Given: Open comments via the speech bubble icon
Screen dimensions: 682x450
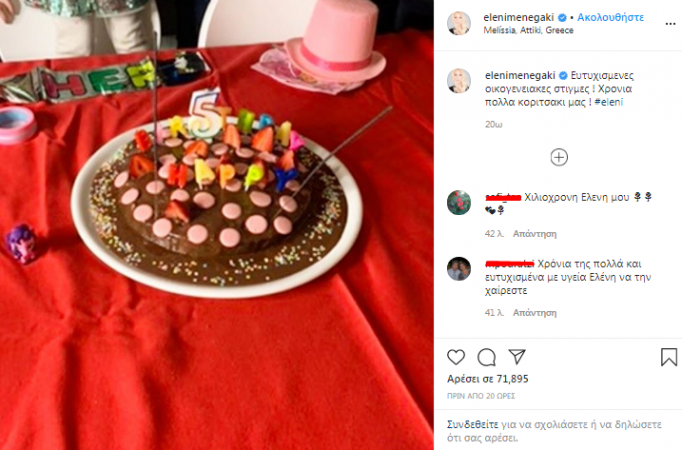Looking at the screenshot, I should 486,357.
